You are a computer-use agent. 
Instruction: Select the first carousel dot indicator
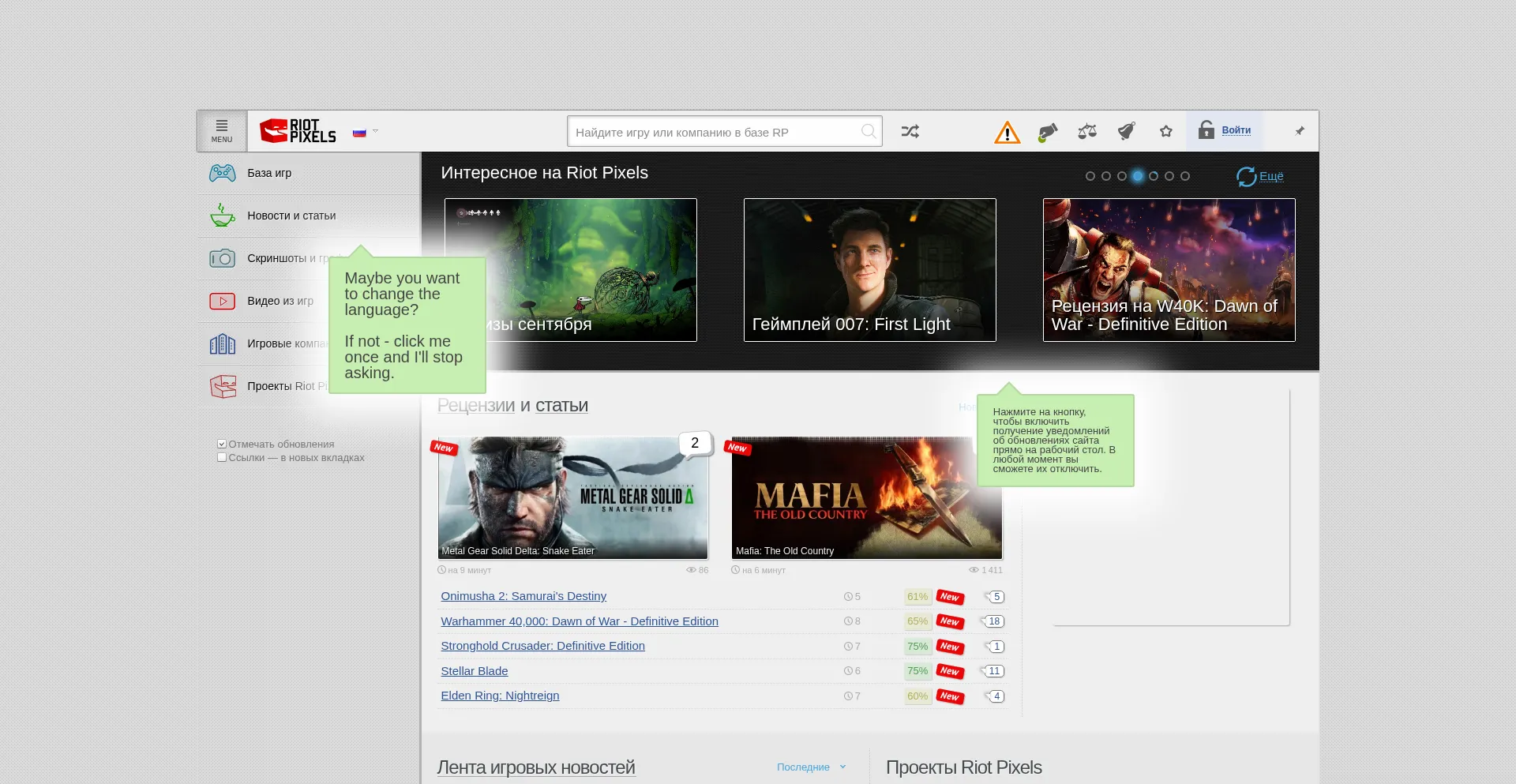(x=1090, y=176)
